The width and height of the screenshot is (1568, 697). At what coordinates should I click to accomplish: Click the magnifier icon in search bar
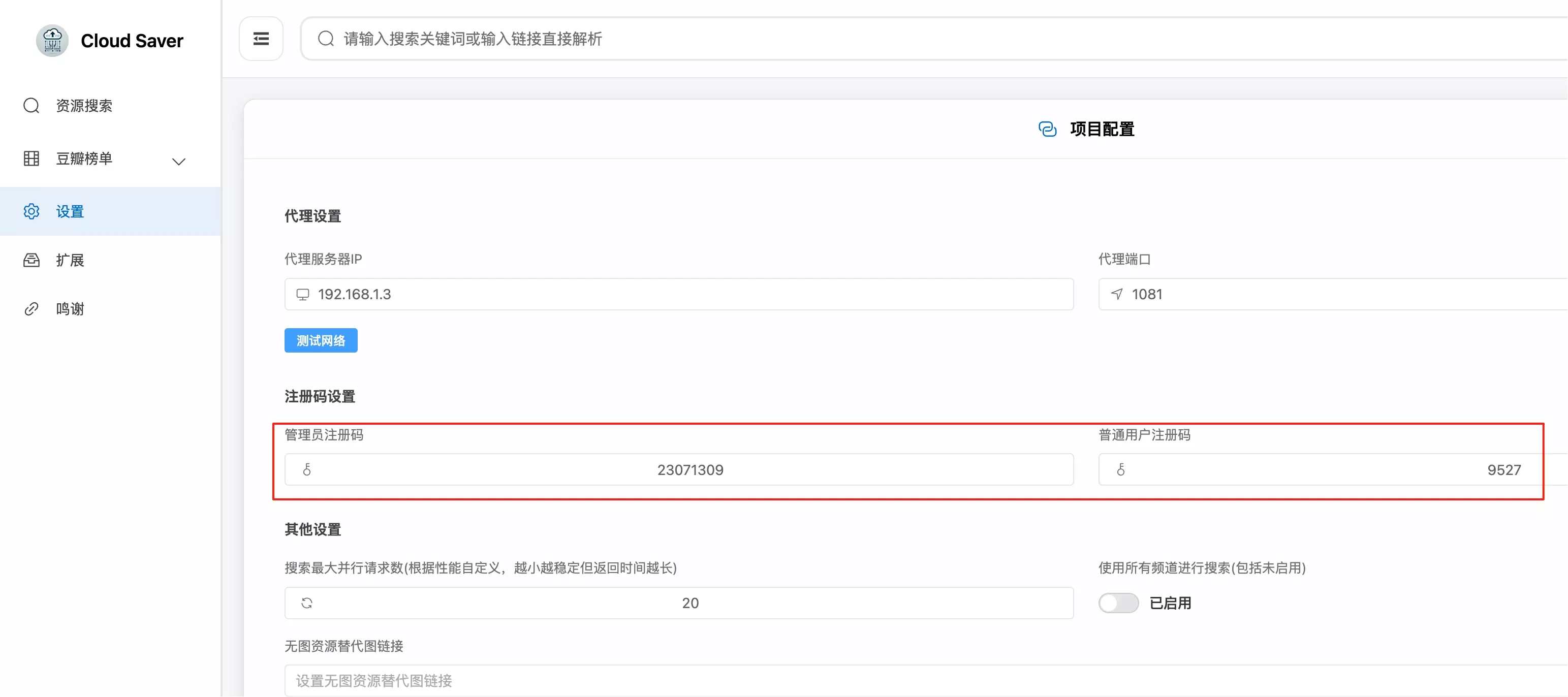click(326, 39)
